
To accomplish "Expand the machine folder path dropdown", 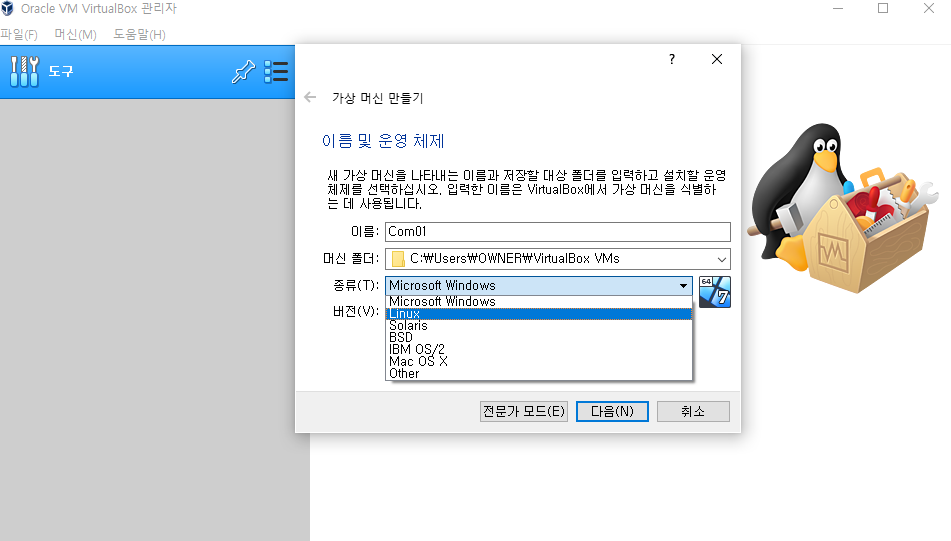I will [x=722, y=259].
